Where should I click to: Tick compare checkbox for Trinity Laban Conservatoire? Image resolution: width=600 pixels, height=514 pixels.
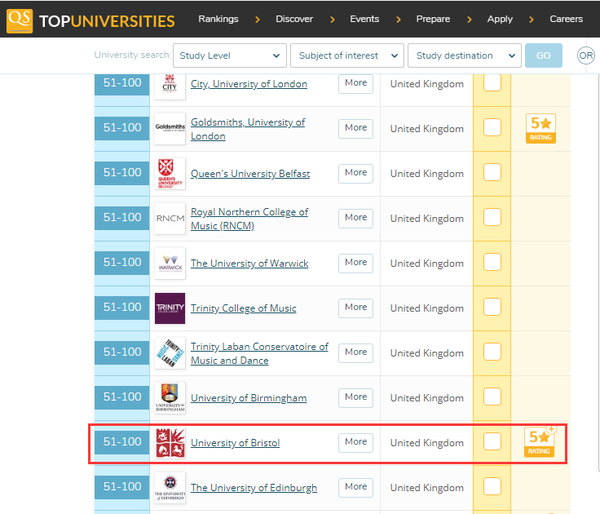[492, 352]
